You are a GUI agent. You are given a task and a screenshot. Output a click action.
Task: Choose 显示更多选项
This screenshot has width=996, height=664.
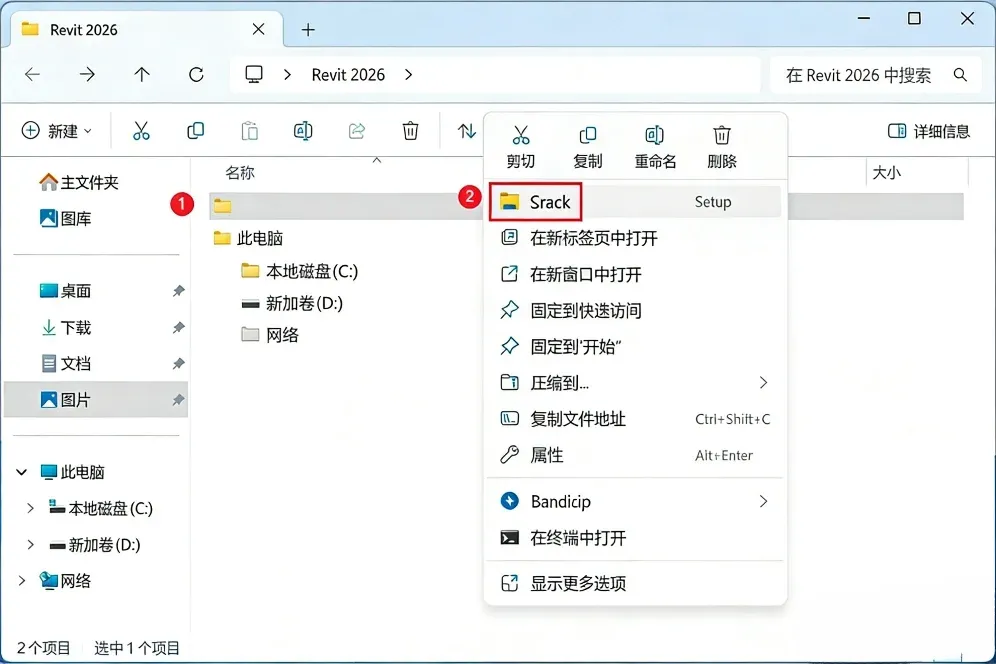click(x=635, y=583)
